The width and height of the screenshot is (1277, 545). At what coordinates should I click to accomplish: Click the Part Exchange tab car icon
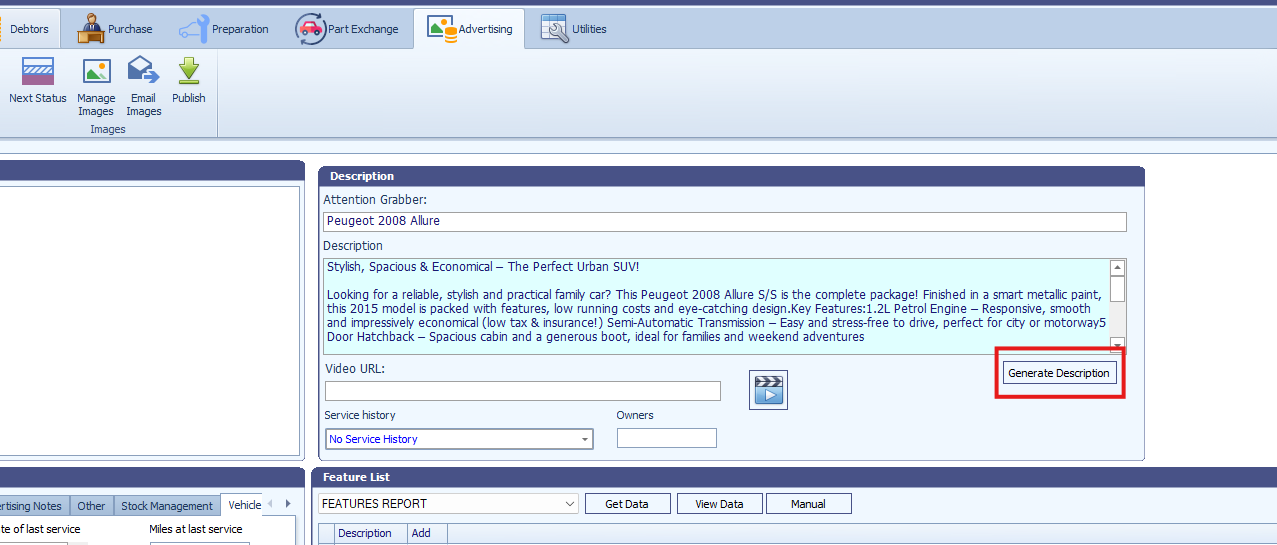(311, 29)
